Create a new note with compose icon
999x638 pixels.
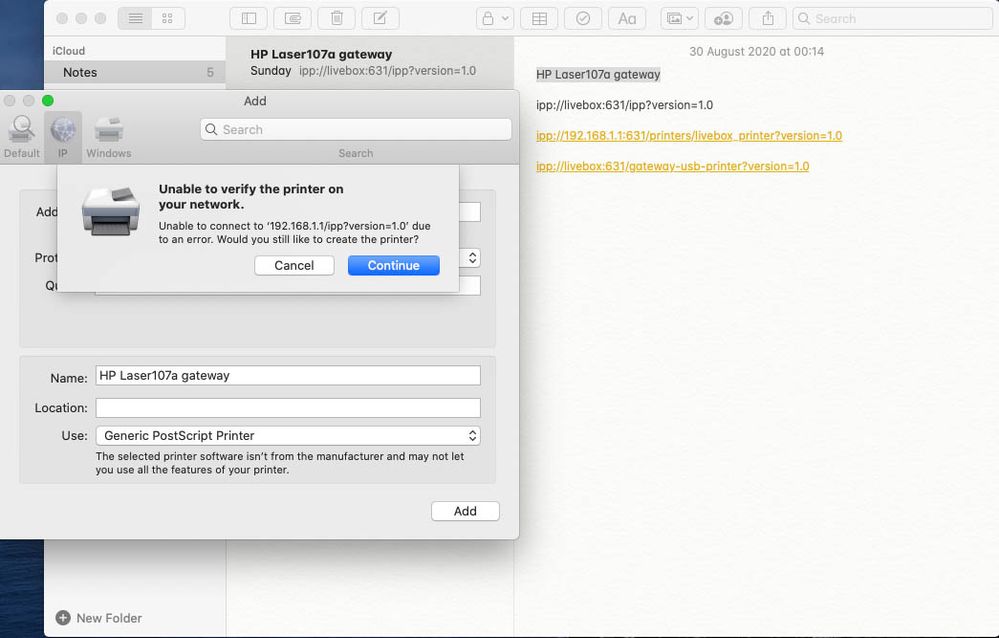tap(380, 18)
